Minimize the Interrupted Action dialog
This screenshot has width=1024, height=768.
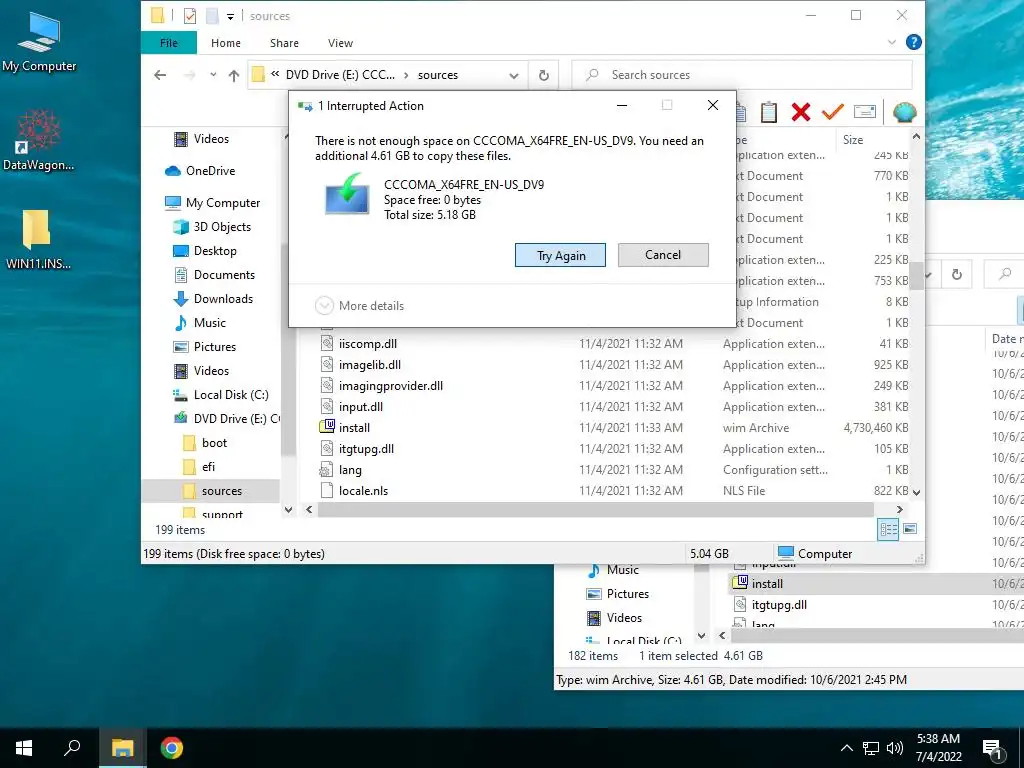622,105
